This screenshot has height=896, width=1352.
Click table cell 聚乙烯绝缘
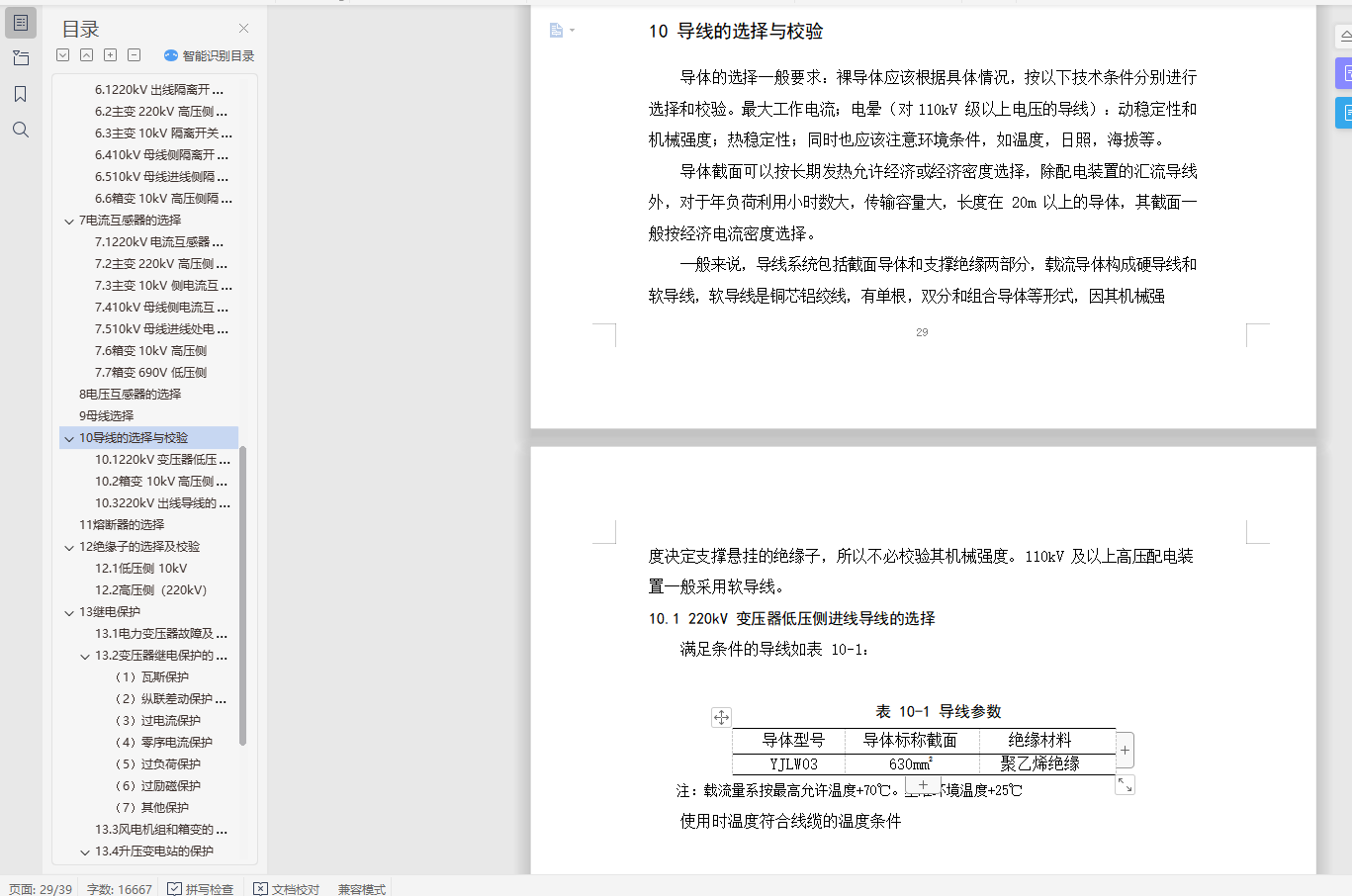point(1039,763)
